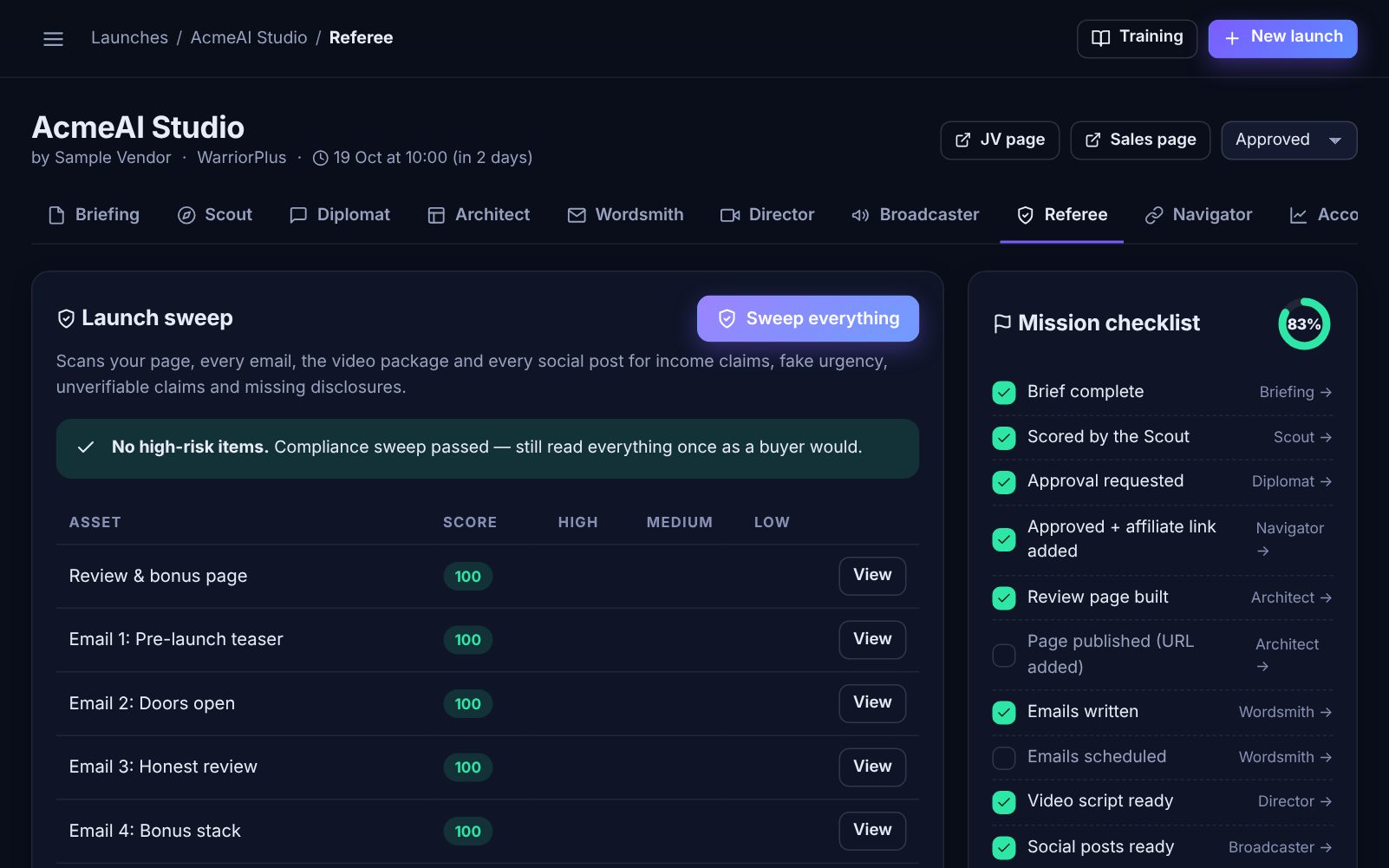Click the Mission checklist flag icon
Viewport: 1389px width, 868px height.
(1002, 323)
